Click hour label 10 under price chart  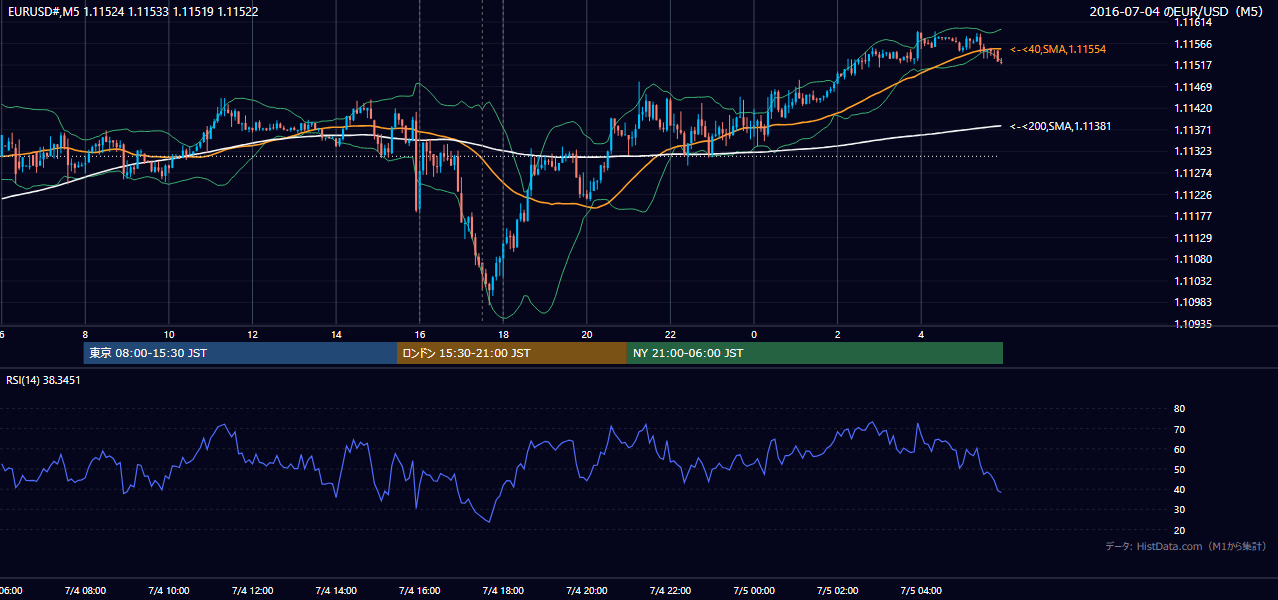pyautogui.click(x=169, y=335)
